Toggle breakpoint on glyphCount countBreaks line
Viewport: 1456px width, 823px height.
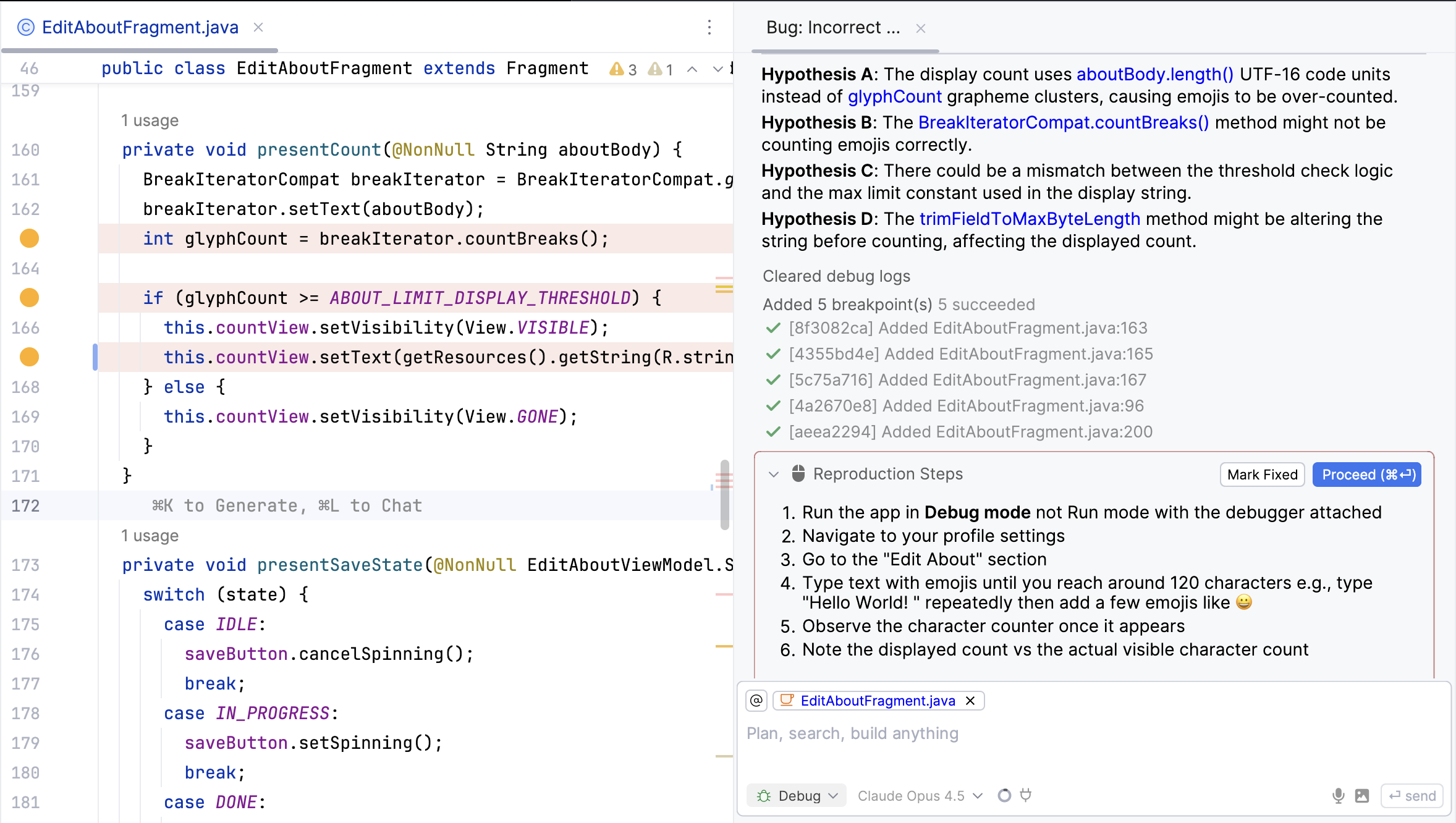[29, 238]
